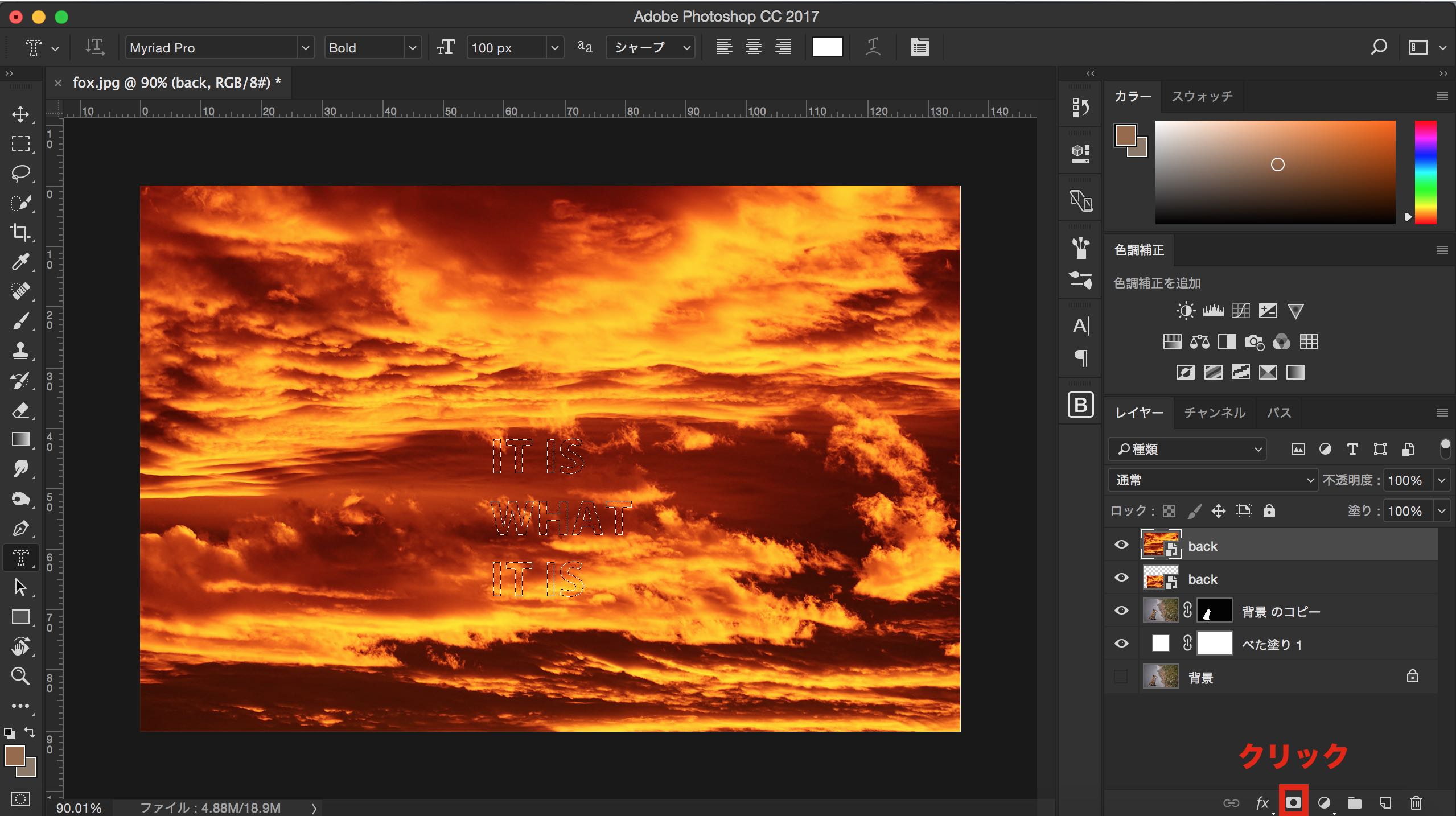Click the foreground color in Color panel
Screen dimensions: 1456x816
(x=1125, y=135)
